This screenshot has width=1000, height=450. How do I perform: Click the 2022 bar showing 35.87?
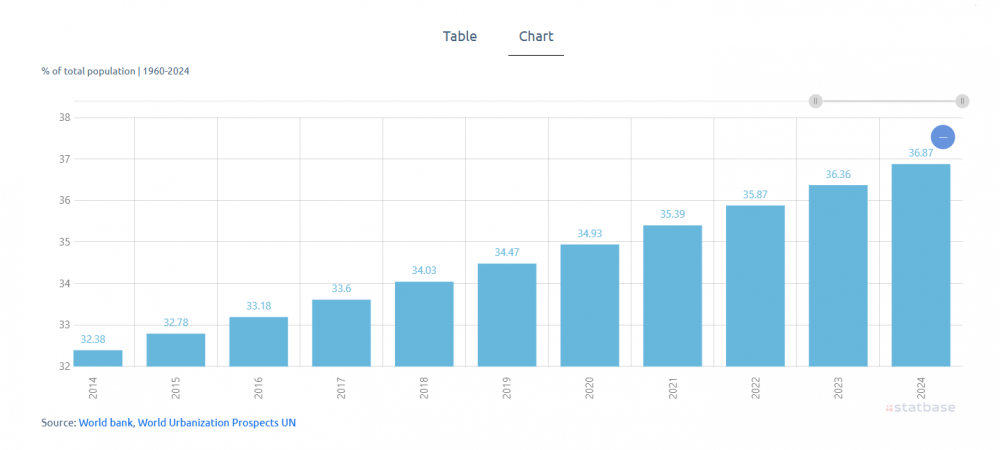(x=755, y=285)
